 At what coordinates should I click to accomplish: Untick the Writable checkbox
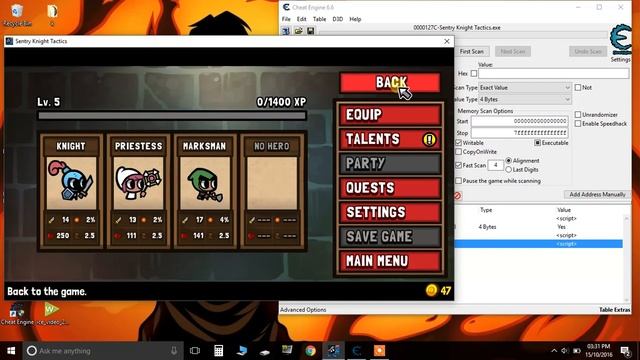pos(458,143)
